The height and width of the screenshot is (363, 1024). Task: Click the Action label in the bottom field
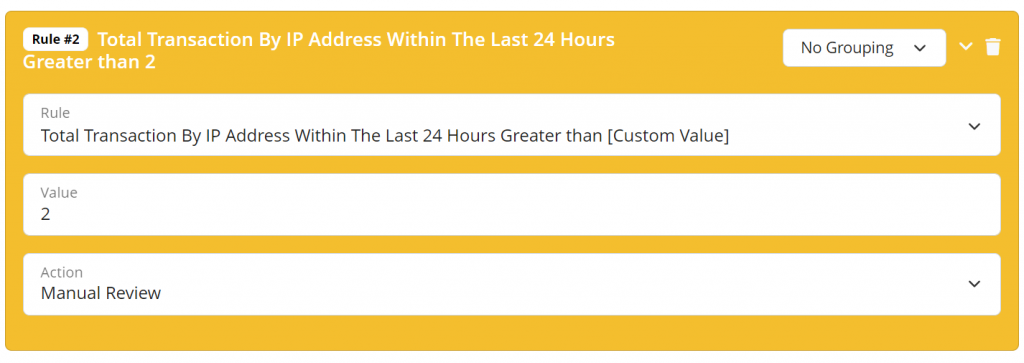pos(61,272)
